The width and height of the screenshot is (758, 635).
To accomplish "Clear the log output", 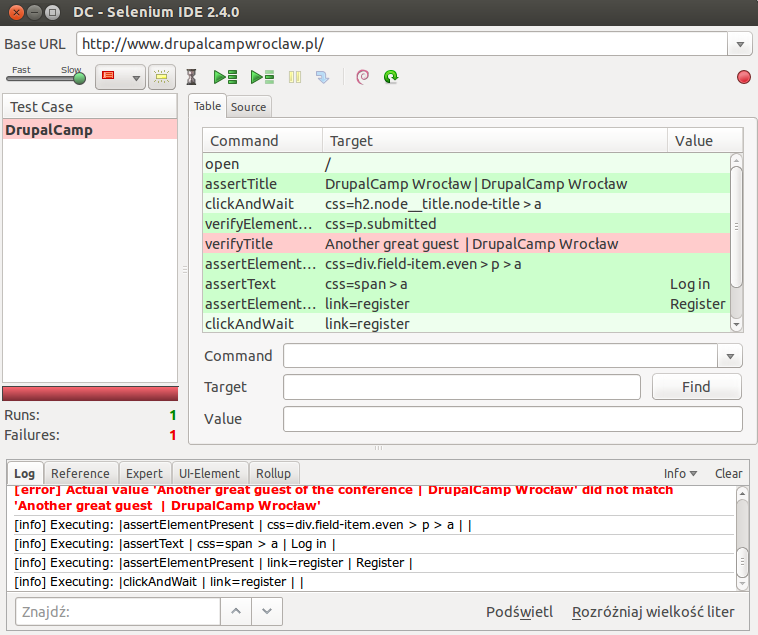I will tap(729, 474).
